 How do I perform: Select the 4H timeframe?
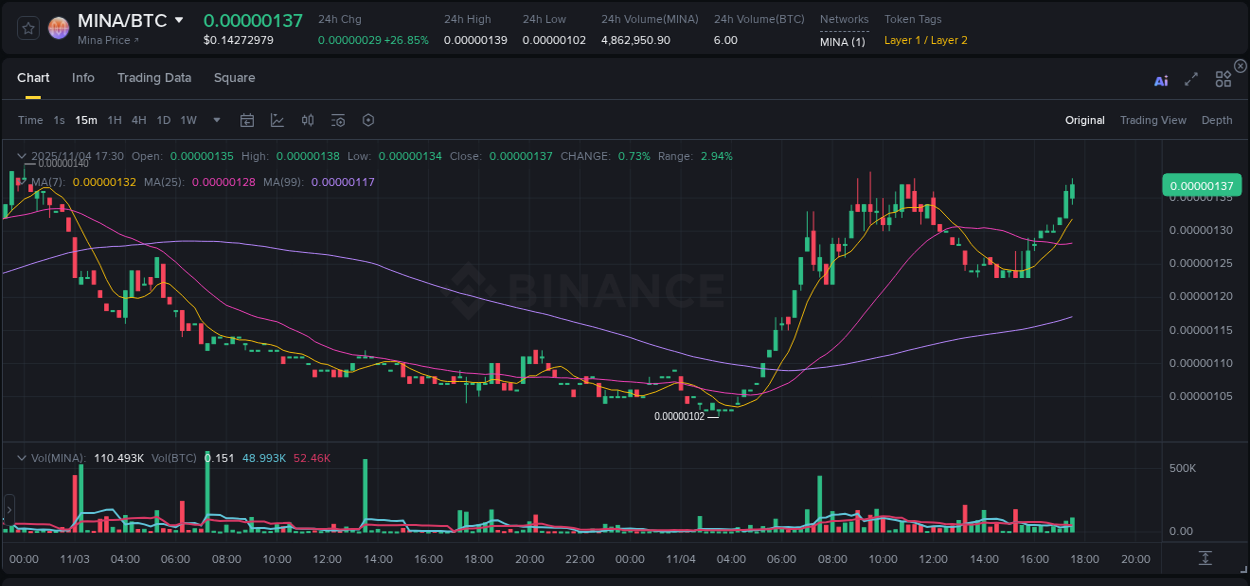pyautogui.click(x=138, y=119)
